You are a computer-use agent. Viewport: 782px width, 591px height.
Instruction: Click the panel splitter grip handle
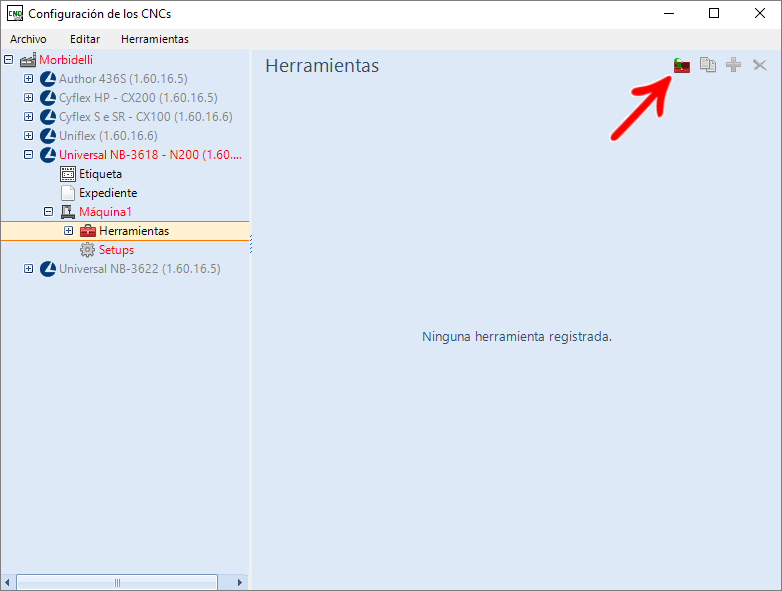pyautogui.click(x=250, y=244)
